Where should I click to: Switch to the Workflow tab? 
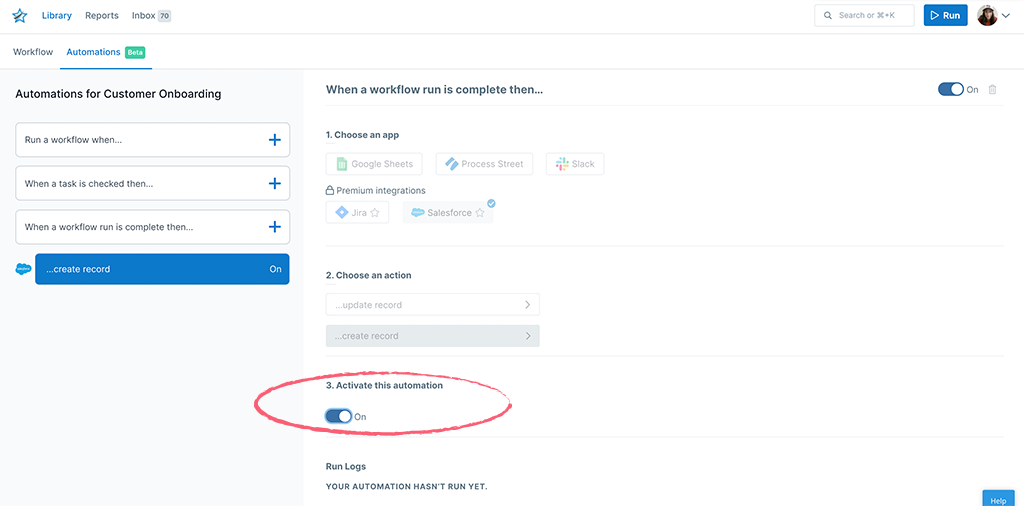[x=33, y=52]
